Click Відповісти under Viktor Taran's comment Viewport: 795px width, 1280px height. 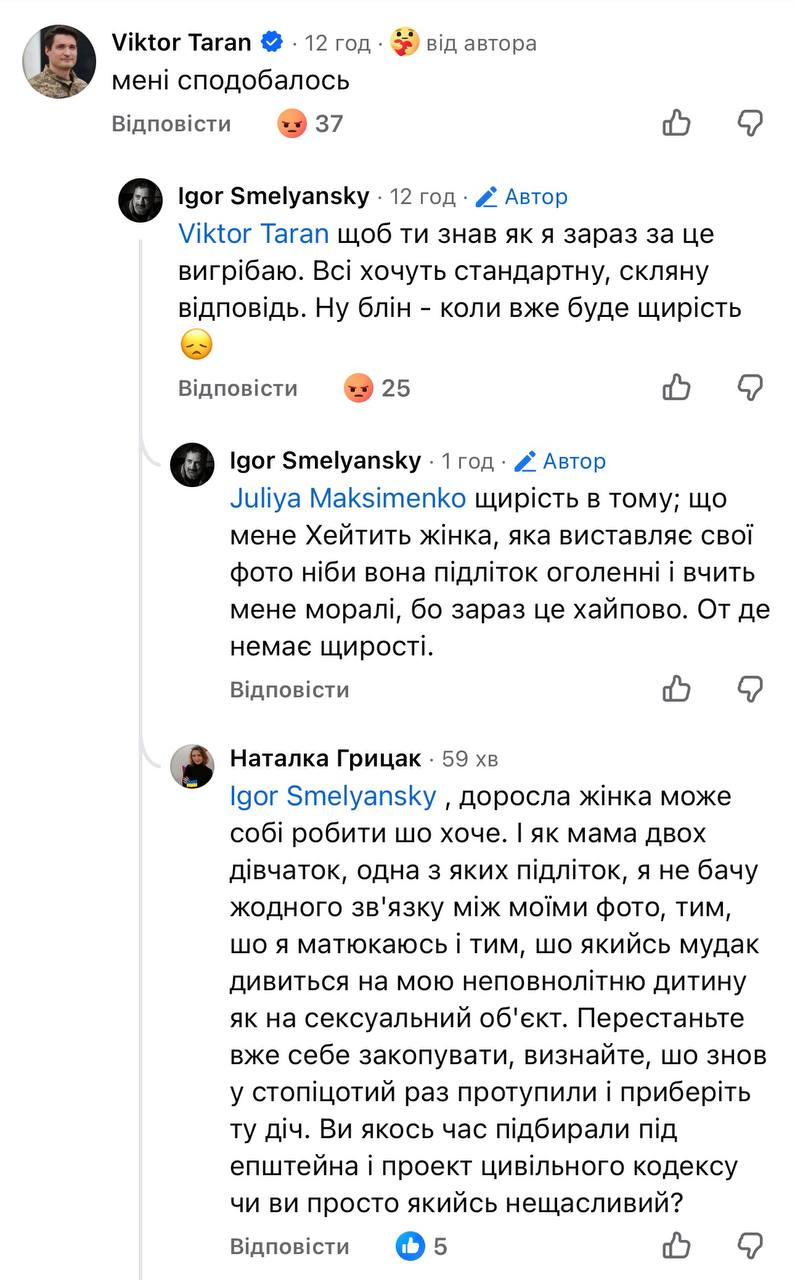171,124
